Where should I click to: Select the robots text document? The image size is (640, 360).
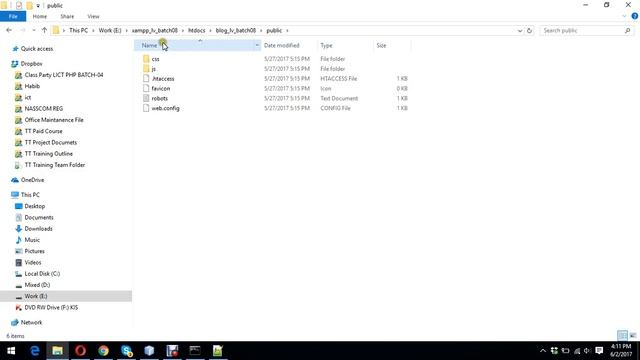click(x=159, y=98)
